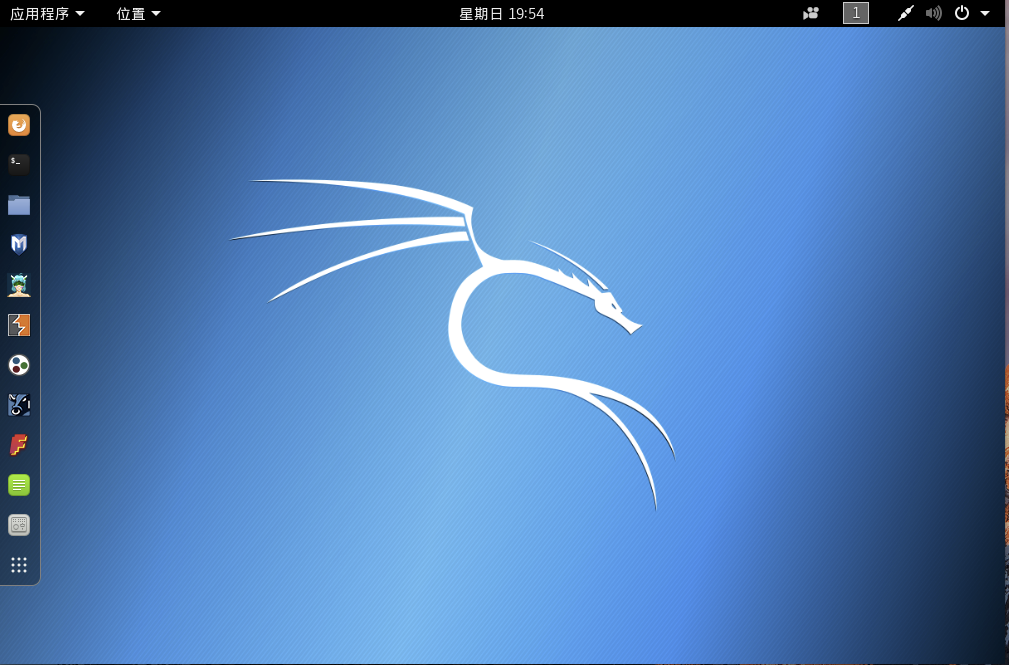Open the Terminal from the dock
The width and height of the screenshot is (1009, 665).
[x=19, y=165]
